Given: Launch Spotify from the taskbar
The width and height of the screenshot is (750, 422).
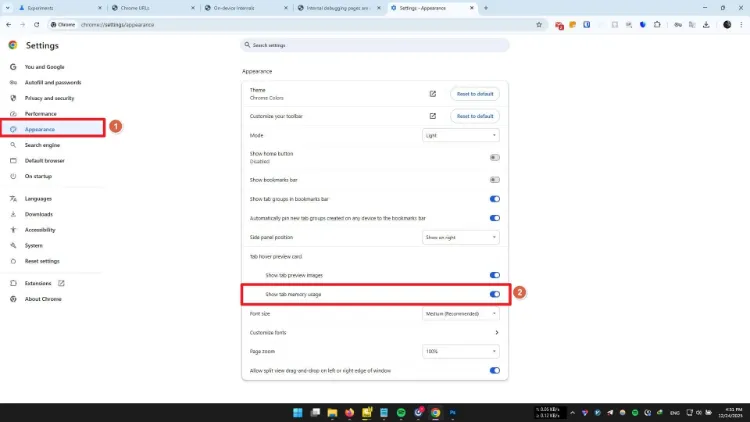Looking at the screenshot, I should pyautogui.click(x=401, y=412).
